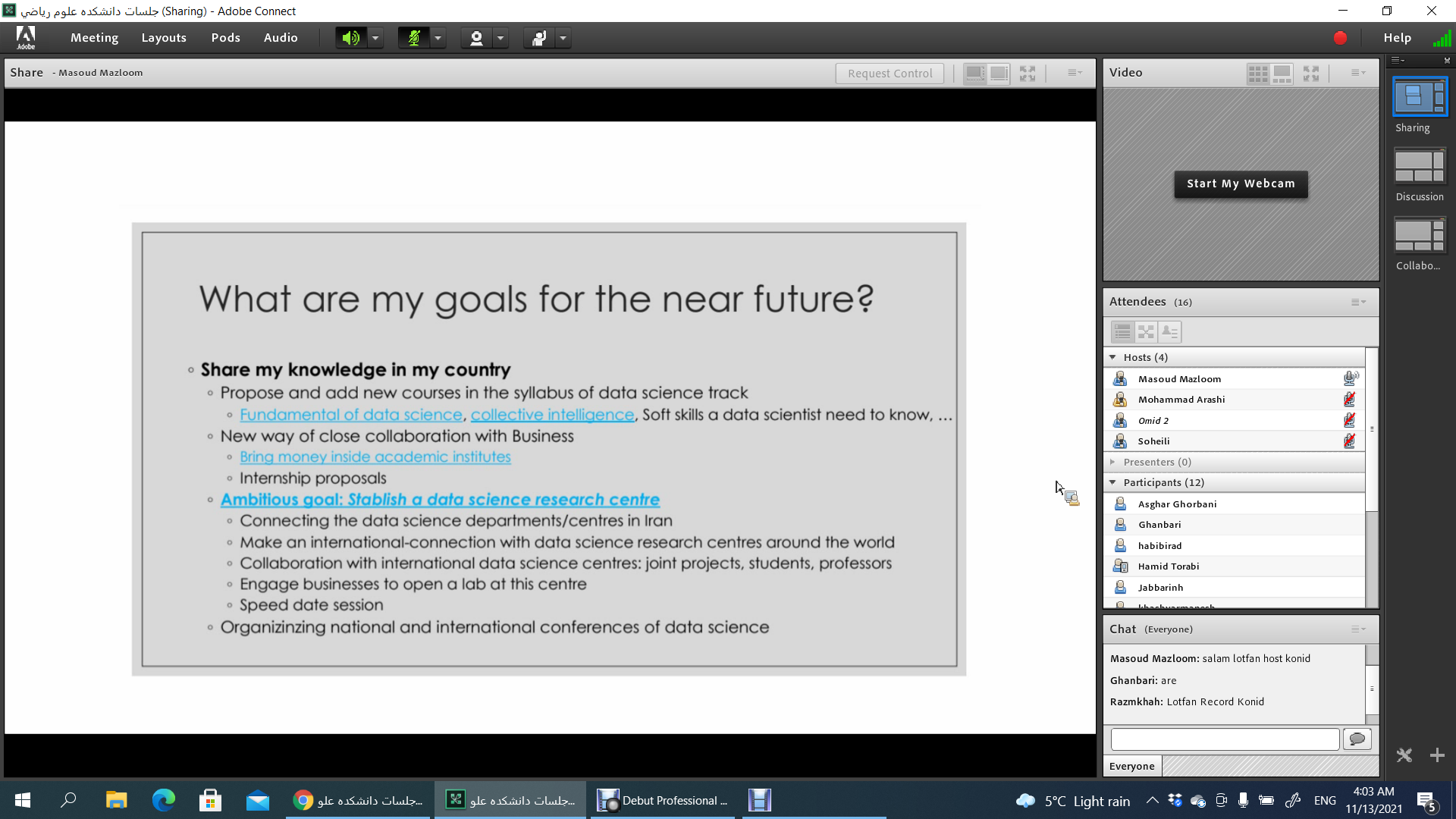The image size is (1456, 819).
Task: Toggle the microphone mute button
Action: pos(414,38)
